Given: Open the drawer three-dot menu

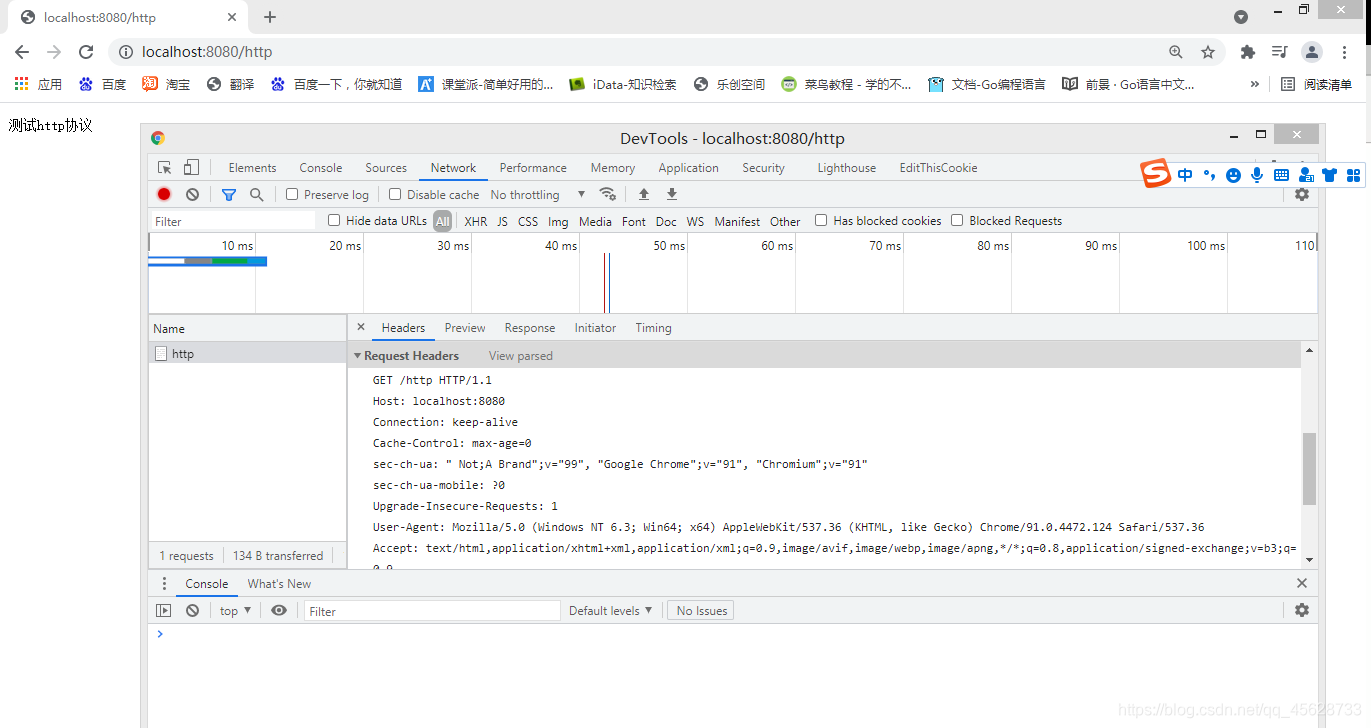Looking at the screenshot, I should (x=165, y=584).
